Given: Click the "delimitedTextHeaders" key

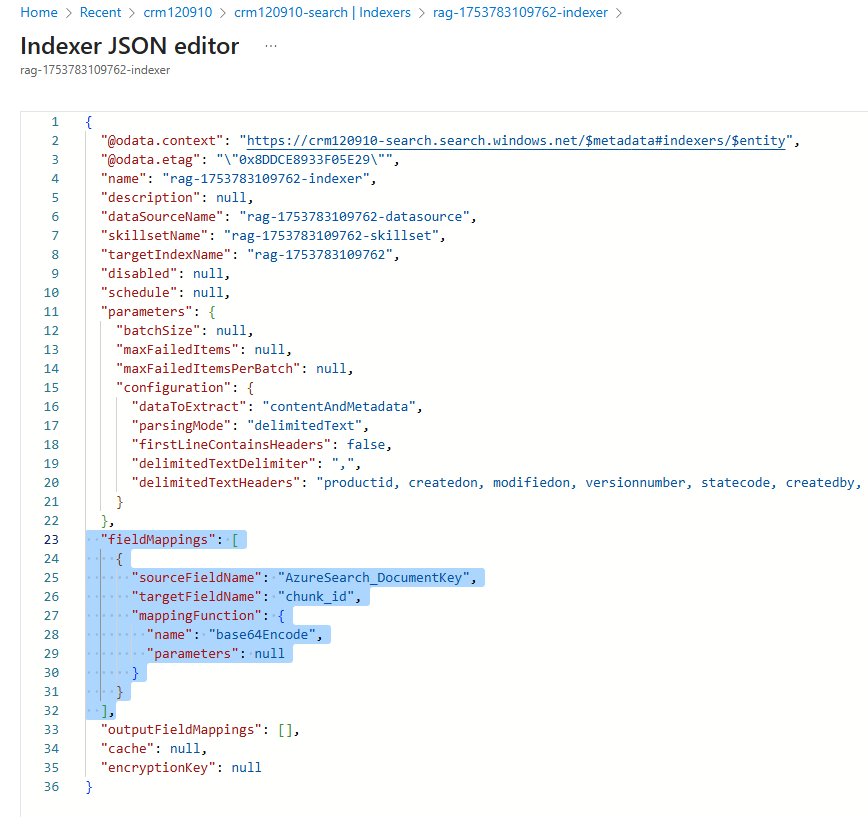Looking at the screenshot, I should pos(215,483).
